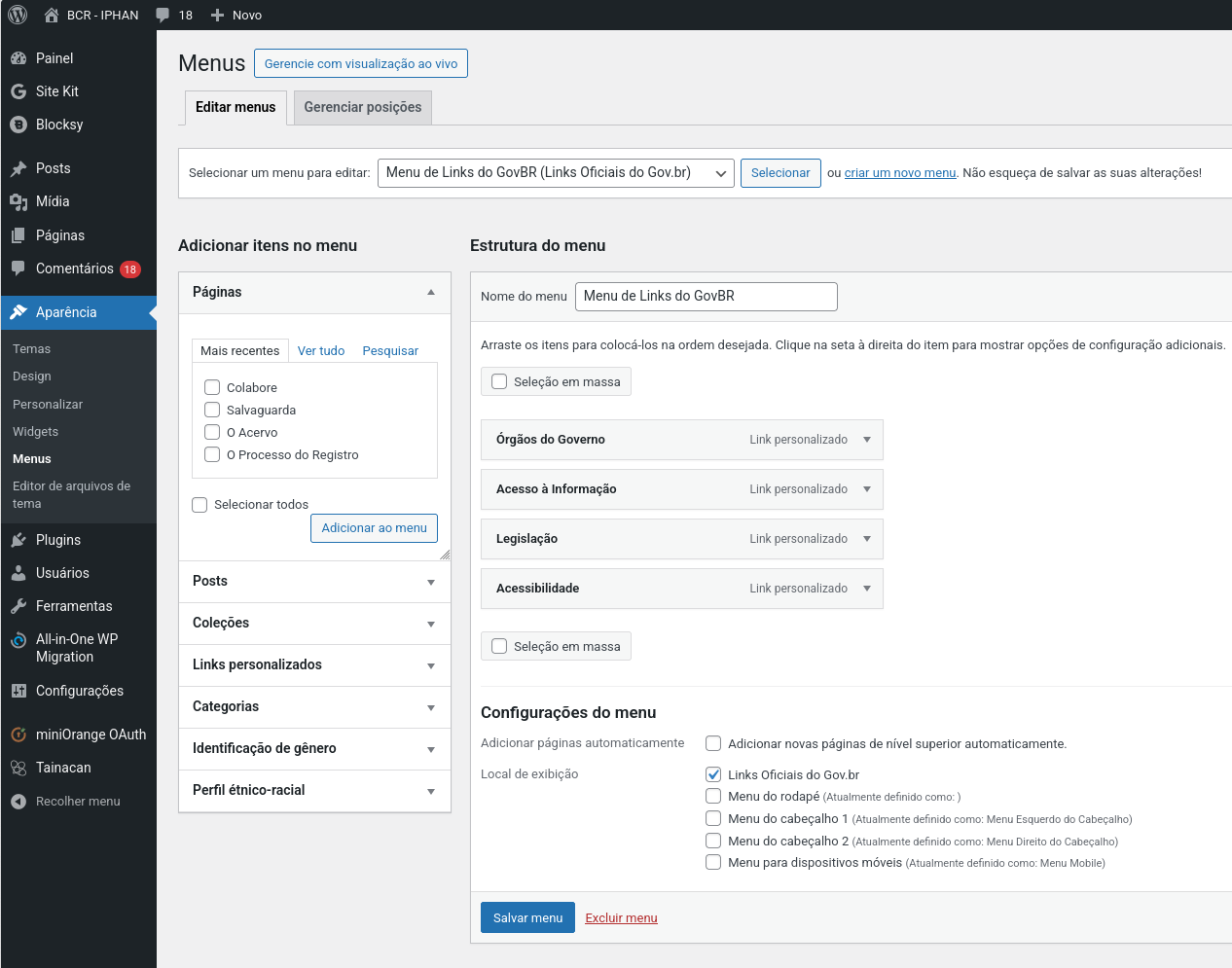Click Gerencie com visualização ao vivo
Viewport: 1232px width, 968px height.
point(361,63)
